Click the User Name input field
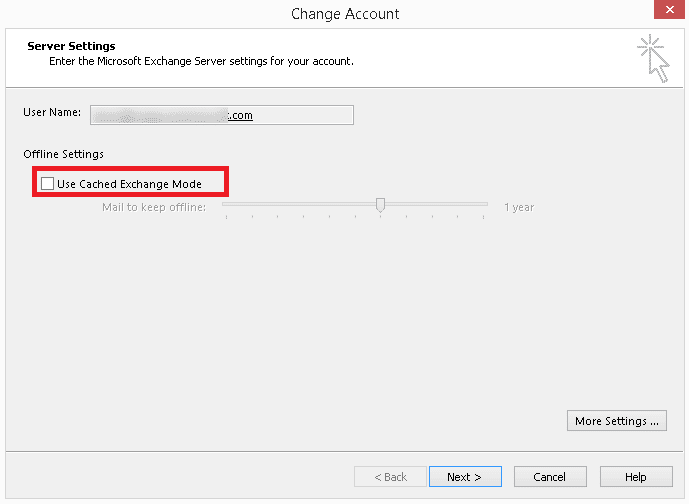The image size is (689, 504). (222, 115)
